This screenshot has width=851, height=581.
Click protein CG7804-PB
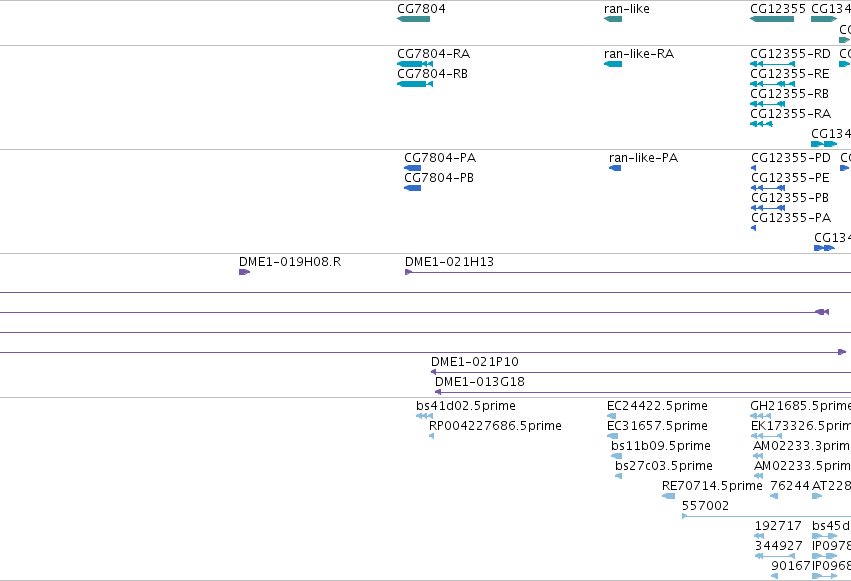point(412,188)
